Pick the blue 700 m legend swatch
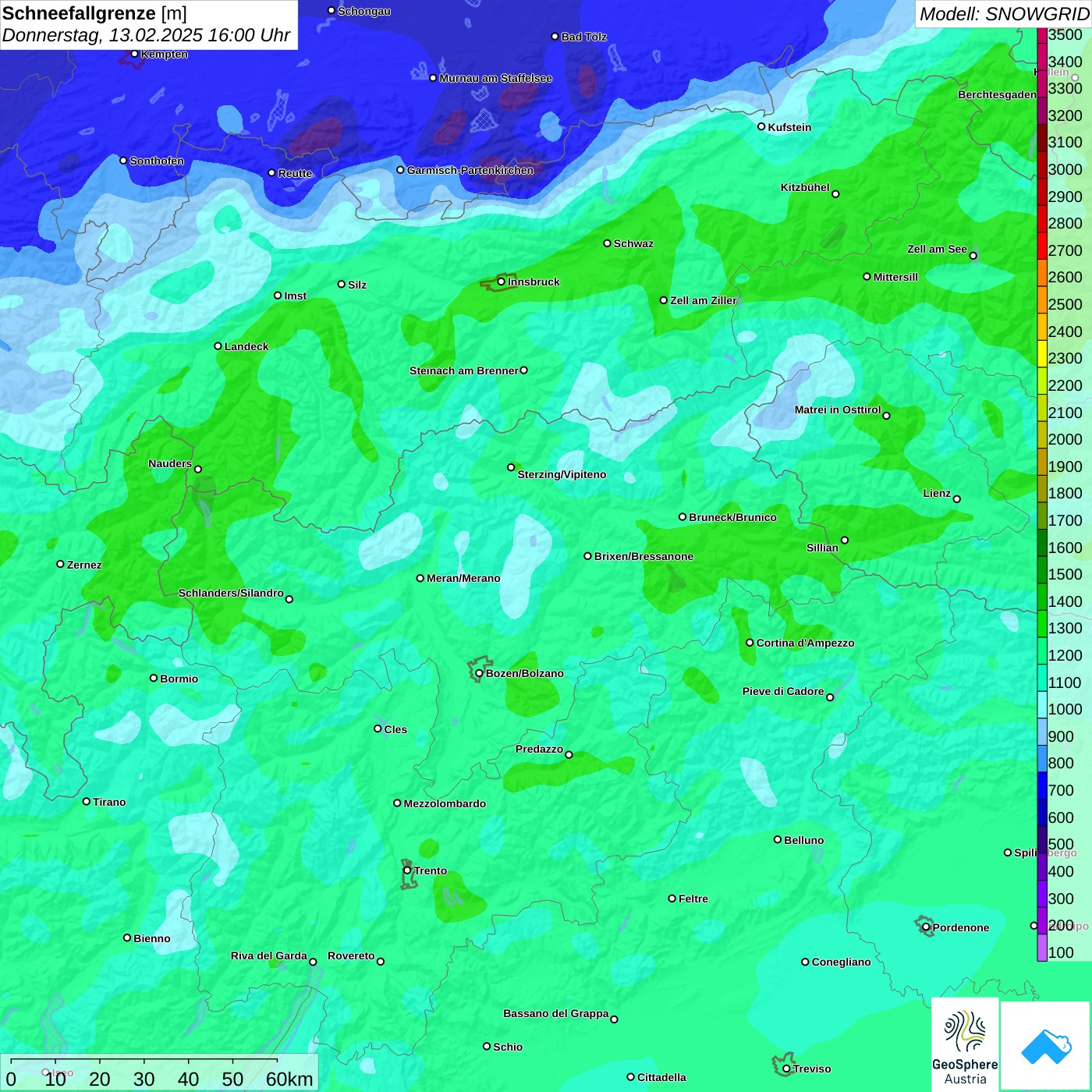 tap(1042, 785)
